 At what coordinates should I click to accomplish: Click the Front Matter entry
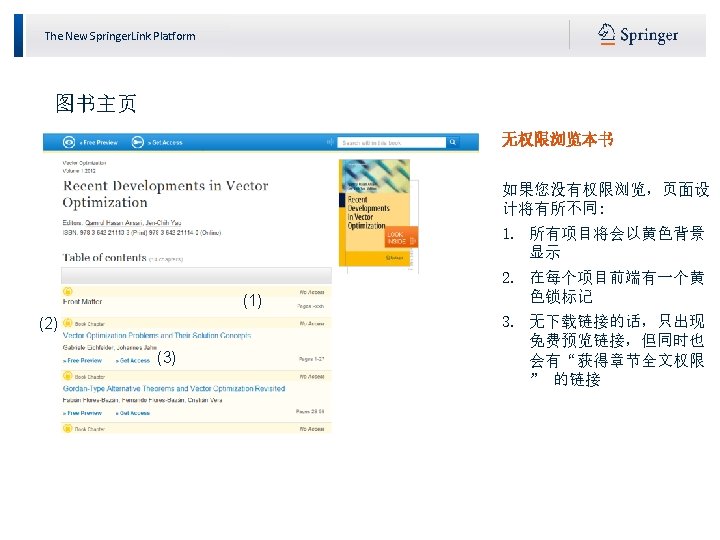83,302
